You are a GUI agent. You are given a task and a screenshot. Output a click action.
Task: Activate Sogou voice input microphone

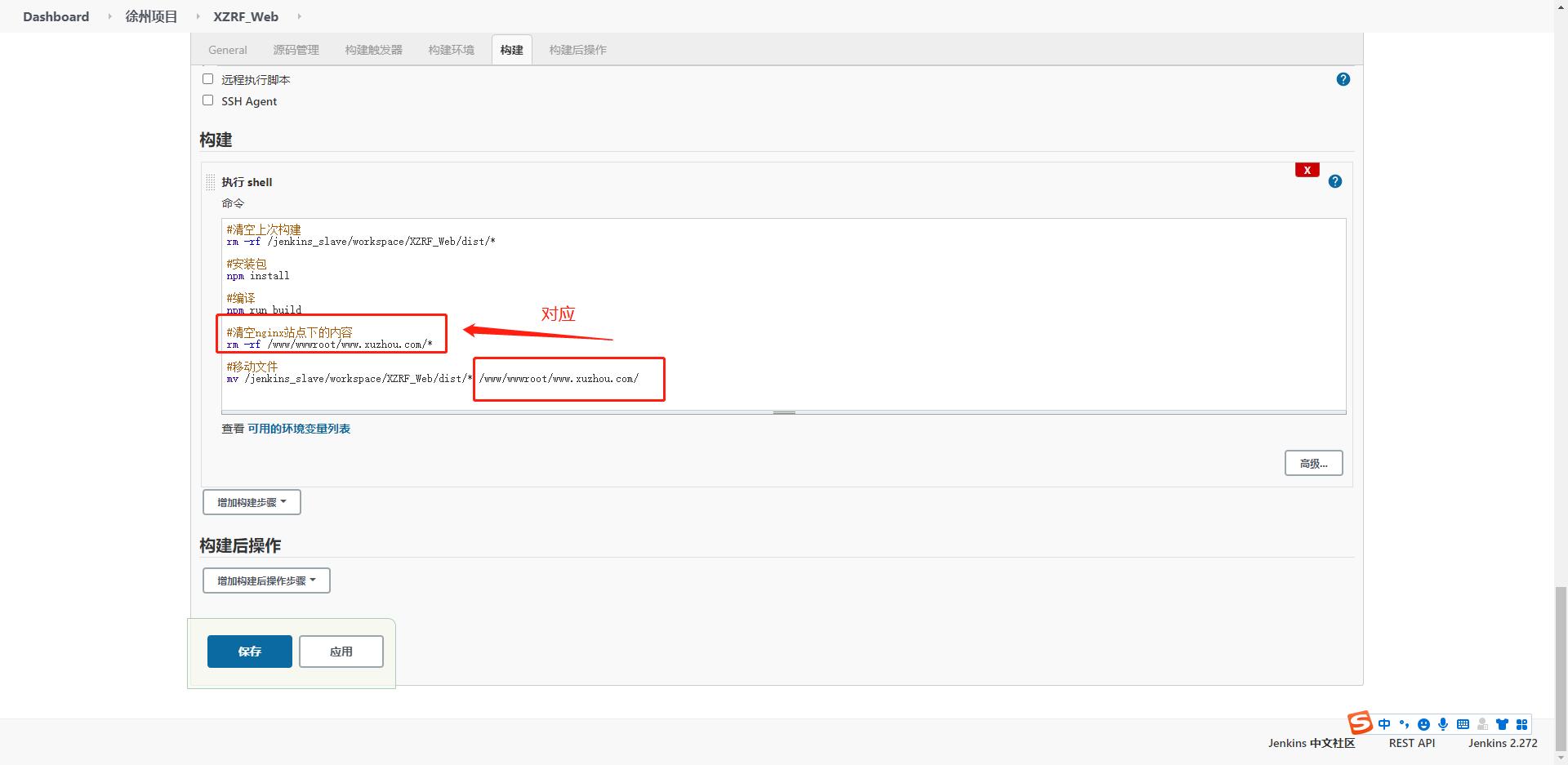pyautogui.click(x=1443, y=724)
